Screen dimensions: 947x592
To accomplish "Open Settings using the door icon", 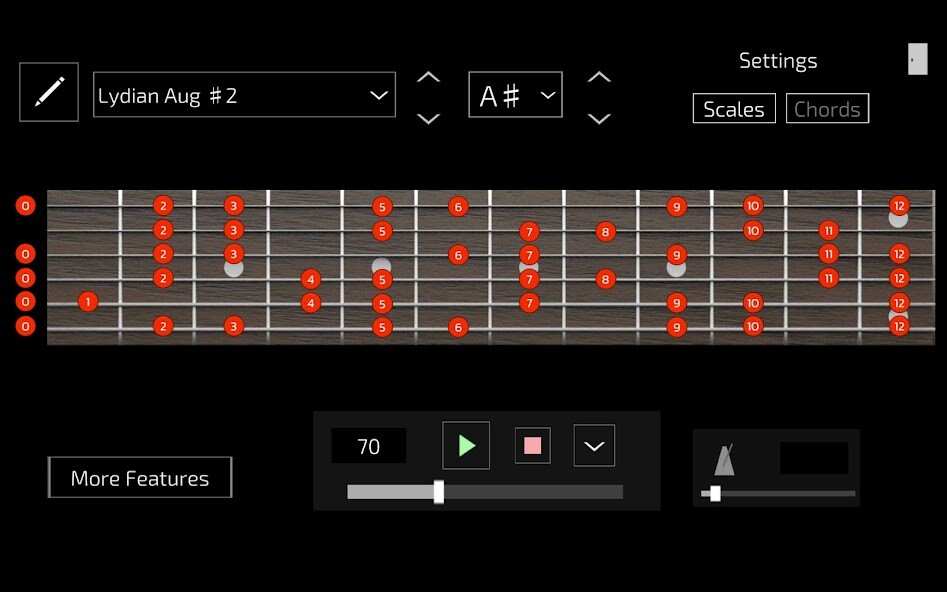I will coord(917,59).
